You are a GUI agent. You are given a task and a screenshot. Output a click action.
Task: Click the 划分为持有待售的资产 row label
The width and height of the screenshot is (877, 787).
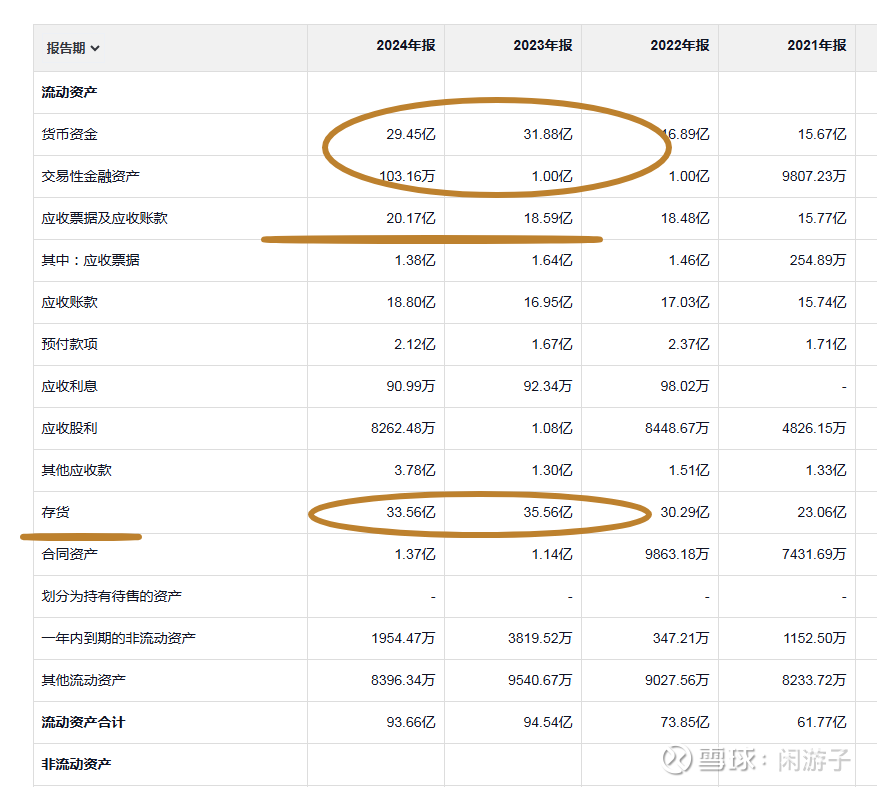[x=111, y=596]
